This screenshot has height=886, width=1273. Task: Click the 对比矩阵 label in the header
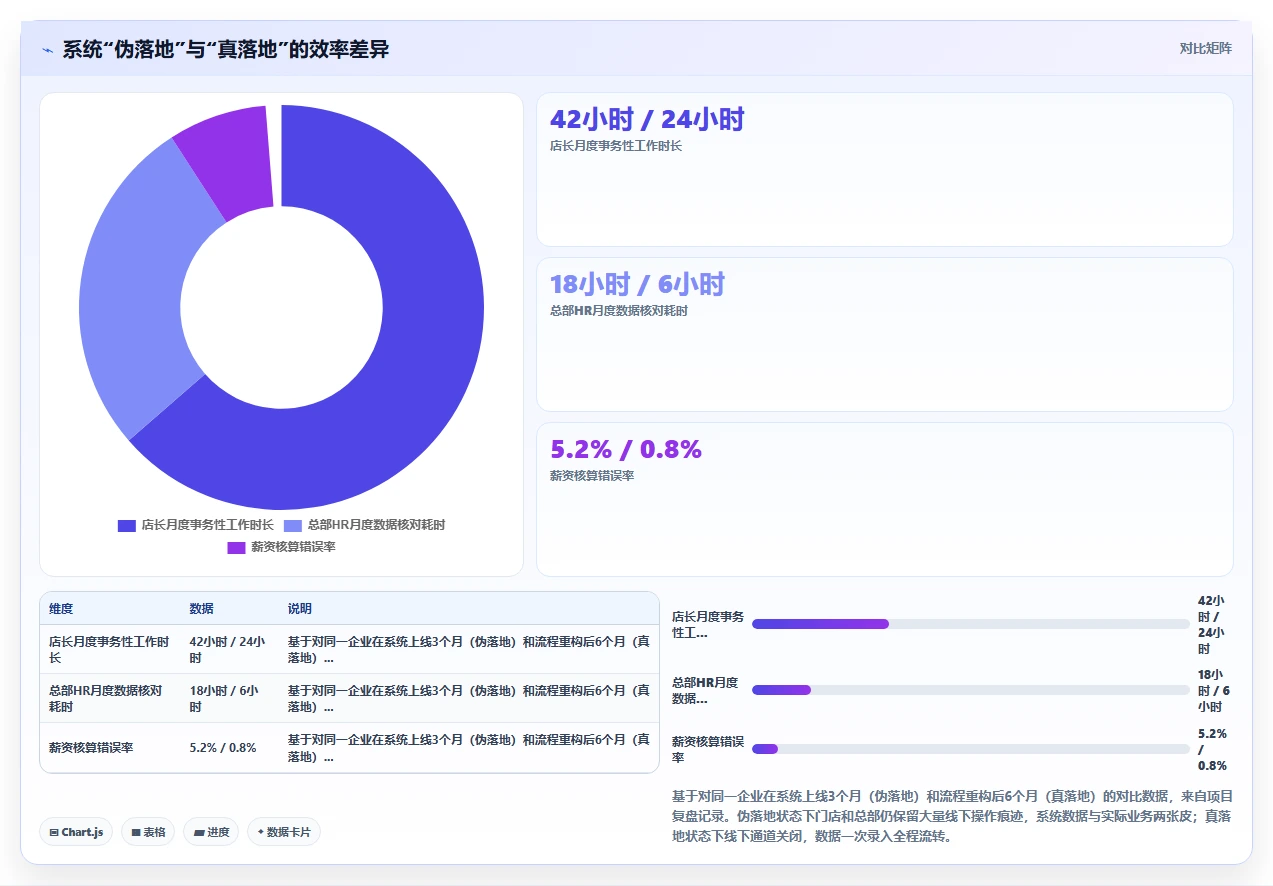coord(1206,48)
